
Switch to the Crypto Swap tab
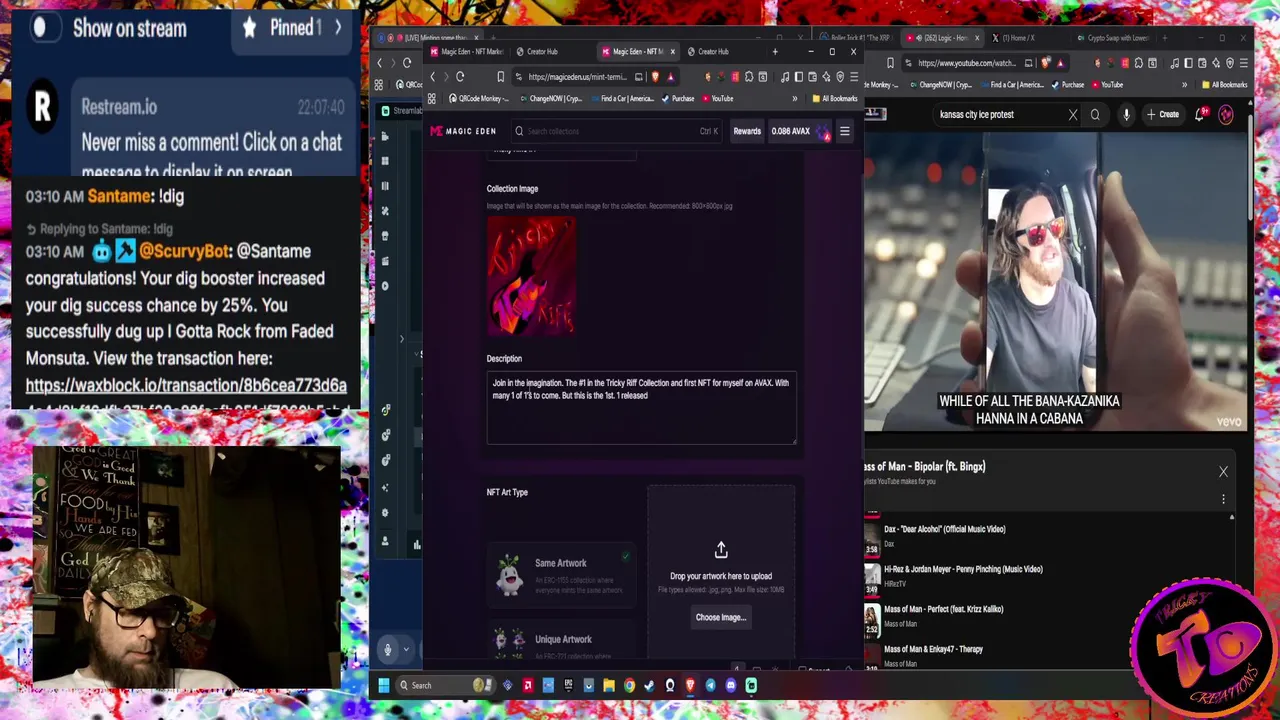tap(1112, 38)
